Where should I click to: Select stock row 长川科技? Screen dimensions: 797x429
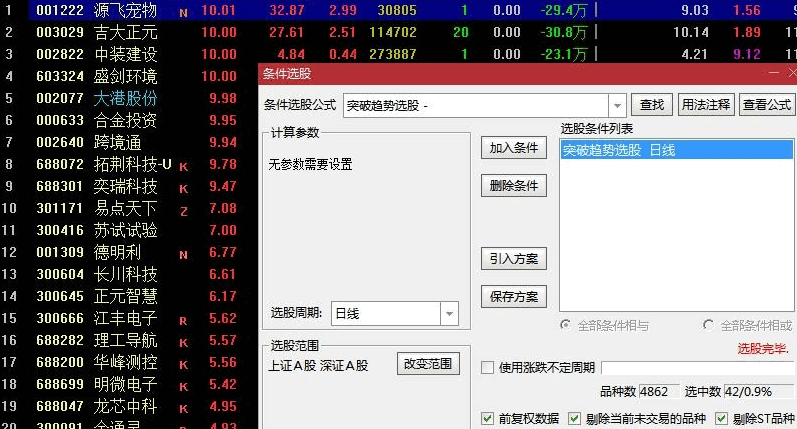click(x=126, y=274)
